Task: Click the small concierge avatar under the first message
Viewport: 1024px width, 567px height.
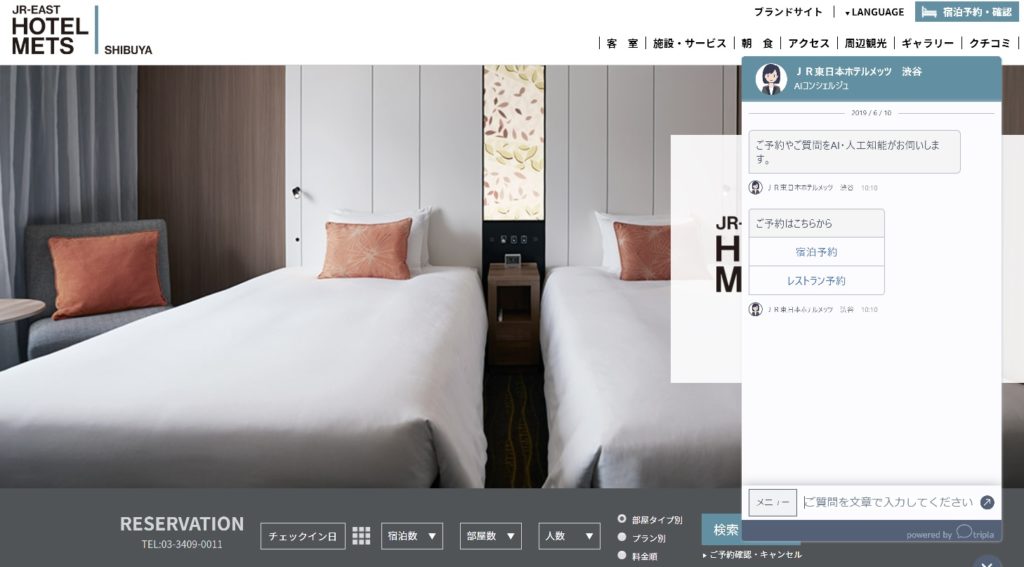Action: 756,187
